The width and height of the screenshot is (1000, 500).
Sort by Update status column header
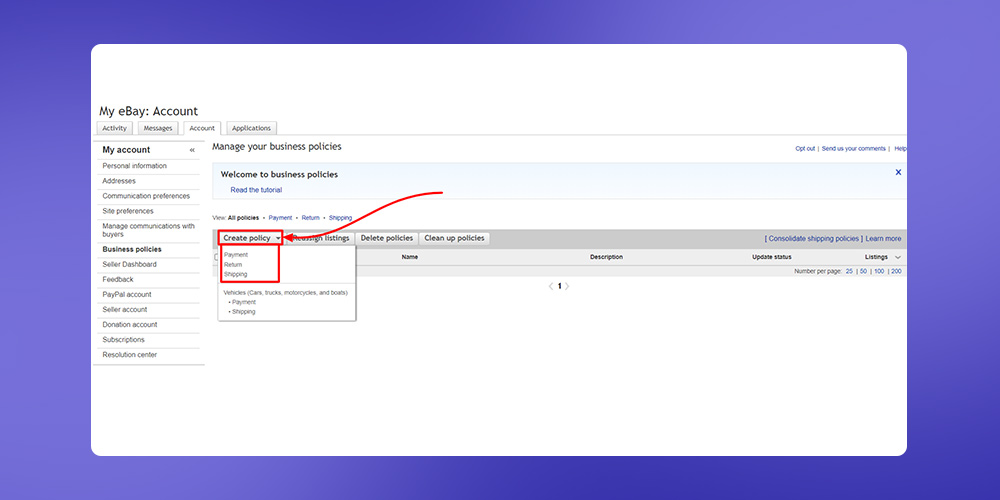pyautogui.click(x=772, y=257)
